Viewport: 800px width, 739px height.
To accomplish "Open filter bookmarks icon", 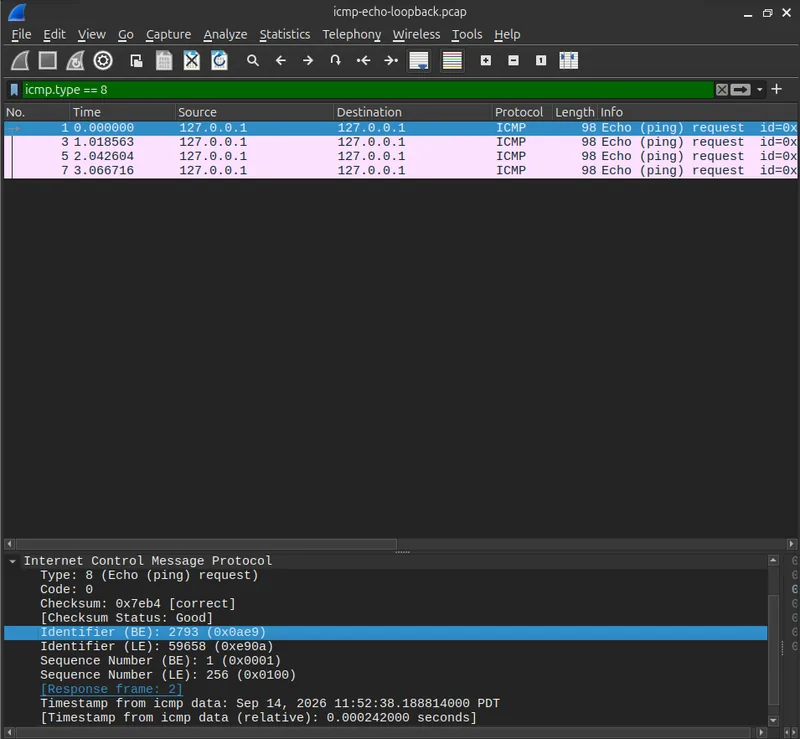I will tap(14, 90).
